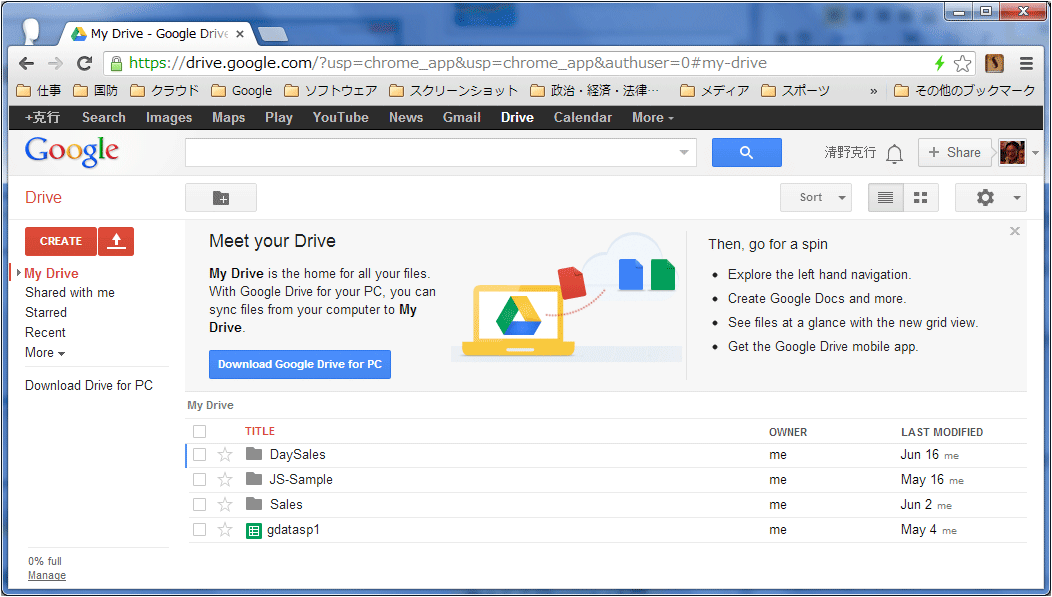Expand More in the left sidebar
Image resolution: width=1052 pixels, height=597 pixels.
tap(45, 353)
